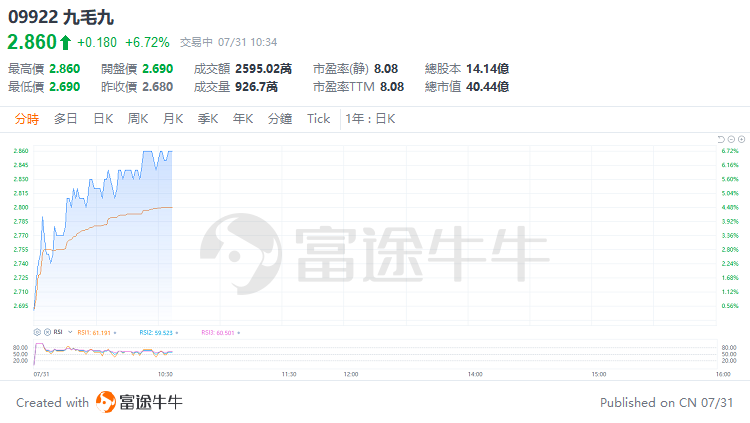Click the green up-arrow beside the price
The height and width of the screenshot is (423, 750).
coord(66,43)
